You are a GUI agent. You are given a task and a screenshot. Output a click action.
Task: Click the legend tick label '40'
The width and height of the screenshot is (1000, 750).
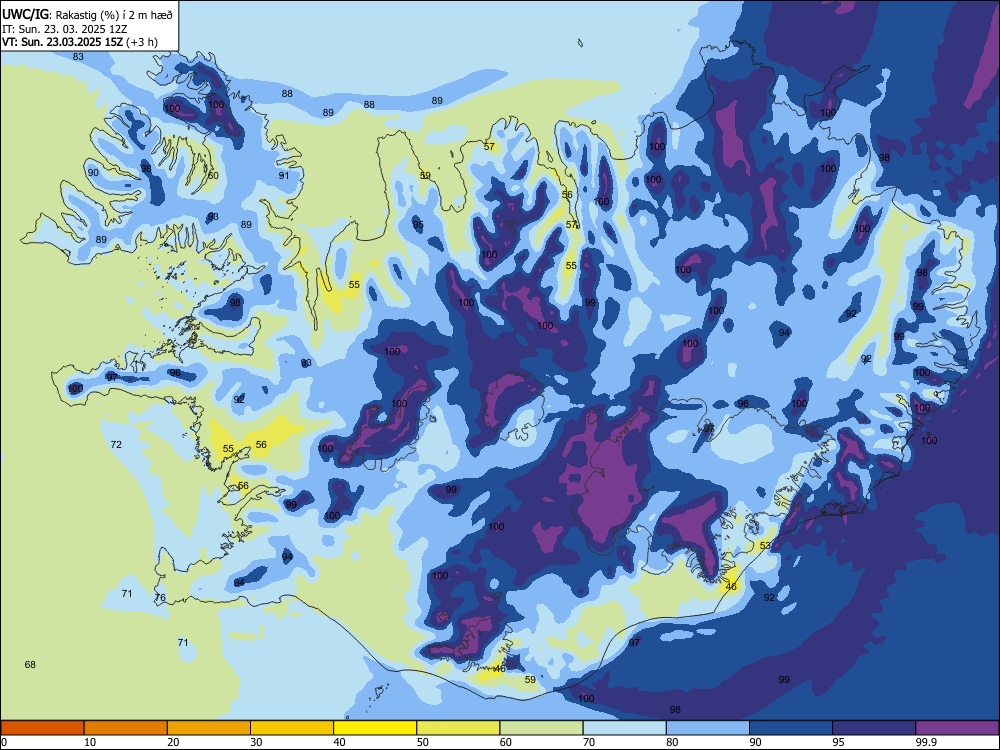coord(339,742)
